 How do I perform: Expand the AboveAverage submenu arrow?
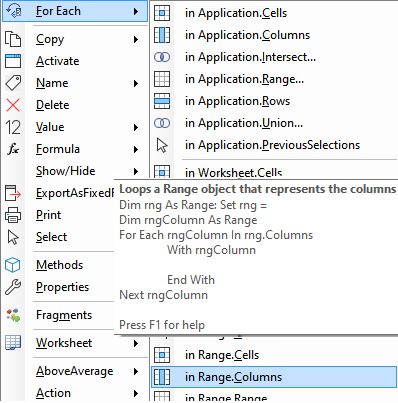pos(136,371)
